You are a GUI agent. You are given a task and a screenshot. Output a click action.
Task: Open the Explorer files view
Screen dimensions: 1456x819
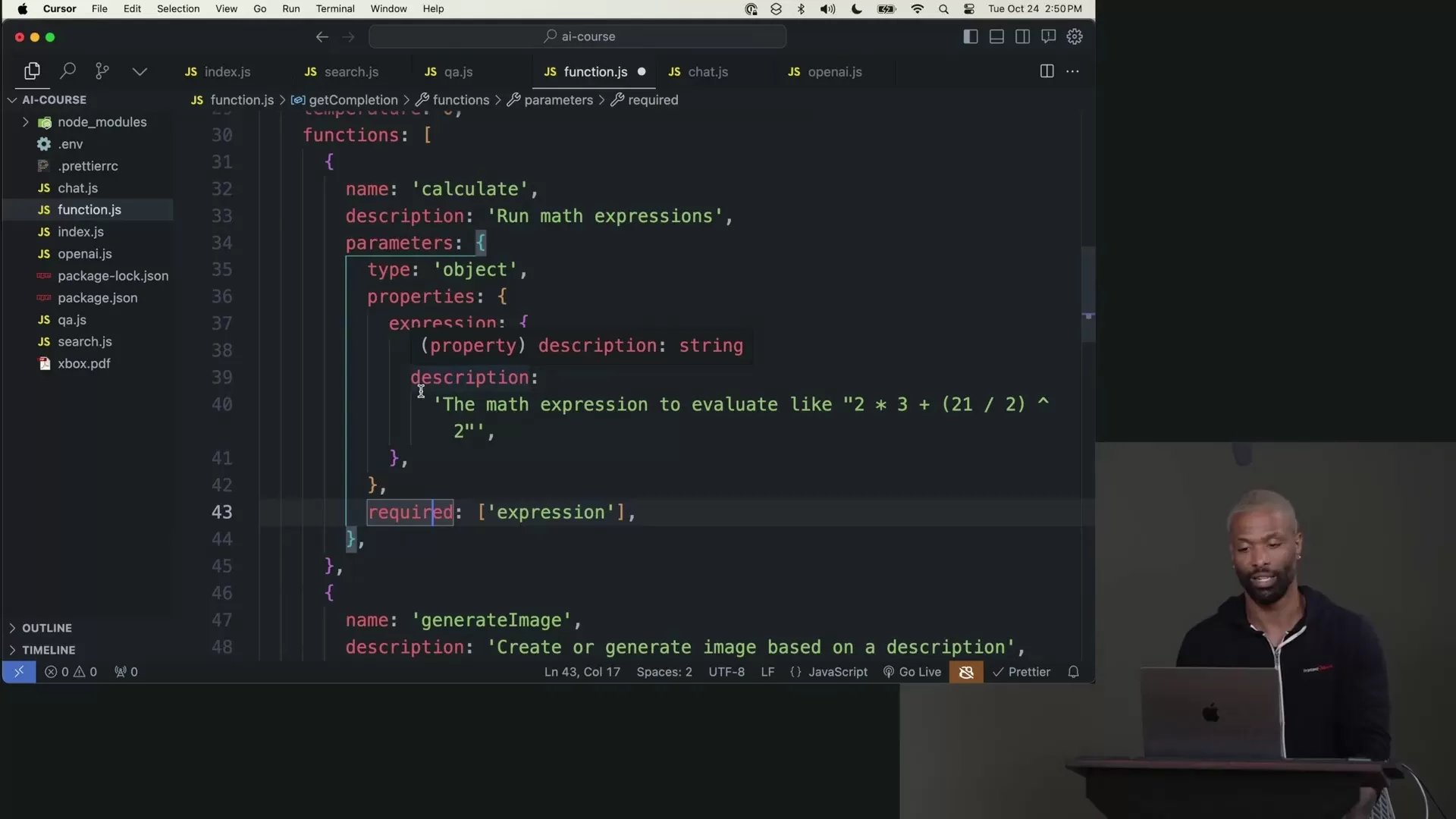[x=32, y=71]
